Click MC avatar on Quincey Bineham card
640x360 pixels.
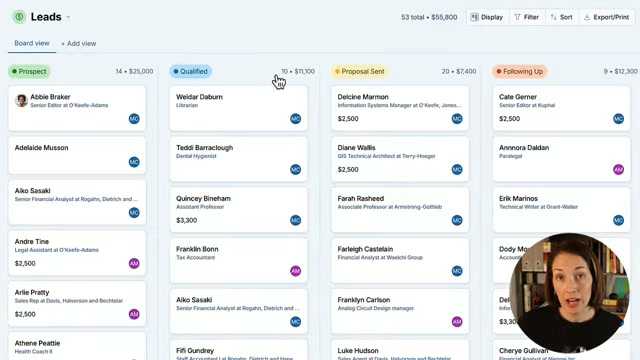(296, 220)
